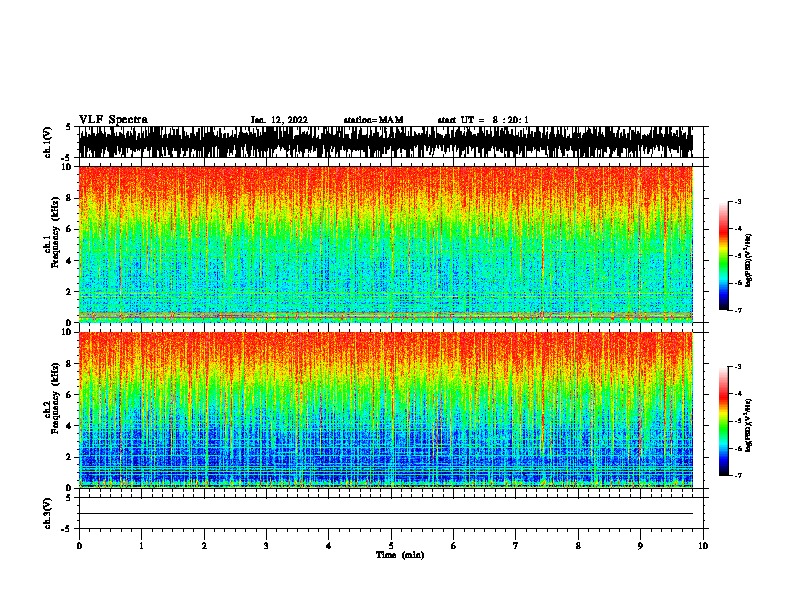This screenshot has height=612, width=792.
Task: Click the log(PSD) label beside ch.1 color bar
Action: (749, 260)
